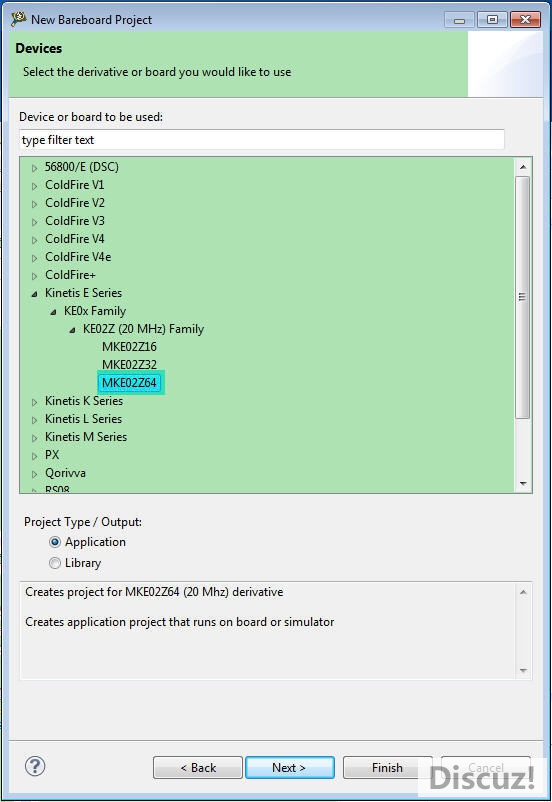This screenshot has height=802, width=552.
Task: Select the Kinetis M Series label
Action: click(86, 437)
